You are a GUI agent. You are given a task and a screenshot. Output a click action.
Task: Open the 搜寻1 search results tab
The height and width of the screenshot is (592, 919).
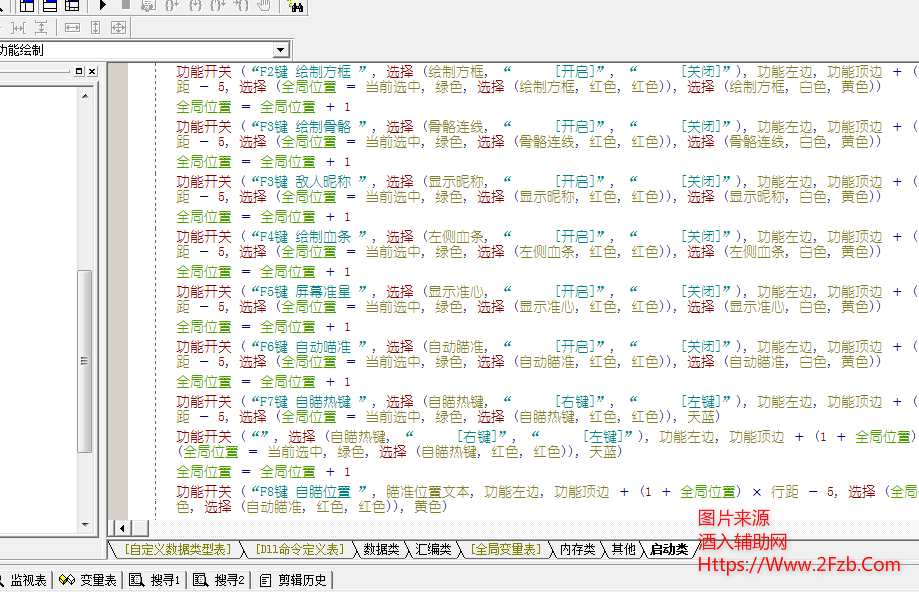pyautogui.click(x=156, y=580)
